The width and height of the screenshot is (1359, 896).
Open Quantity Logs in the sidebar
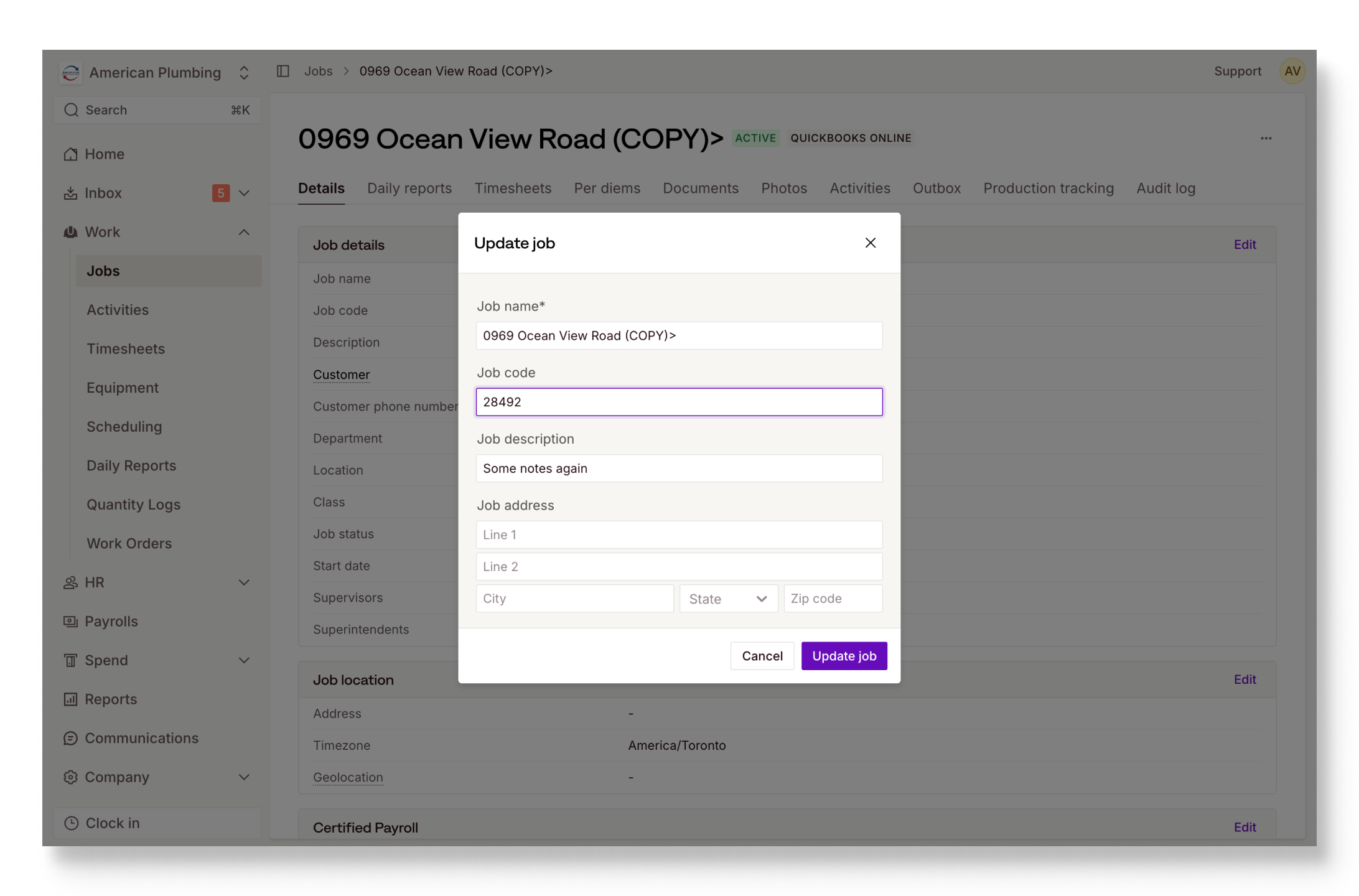134,505
